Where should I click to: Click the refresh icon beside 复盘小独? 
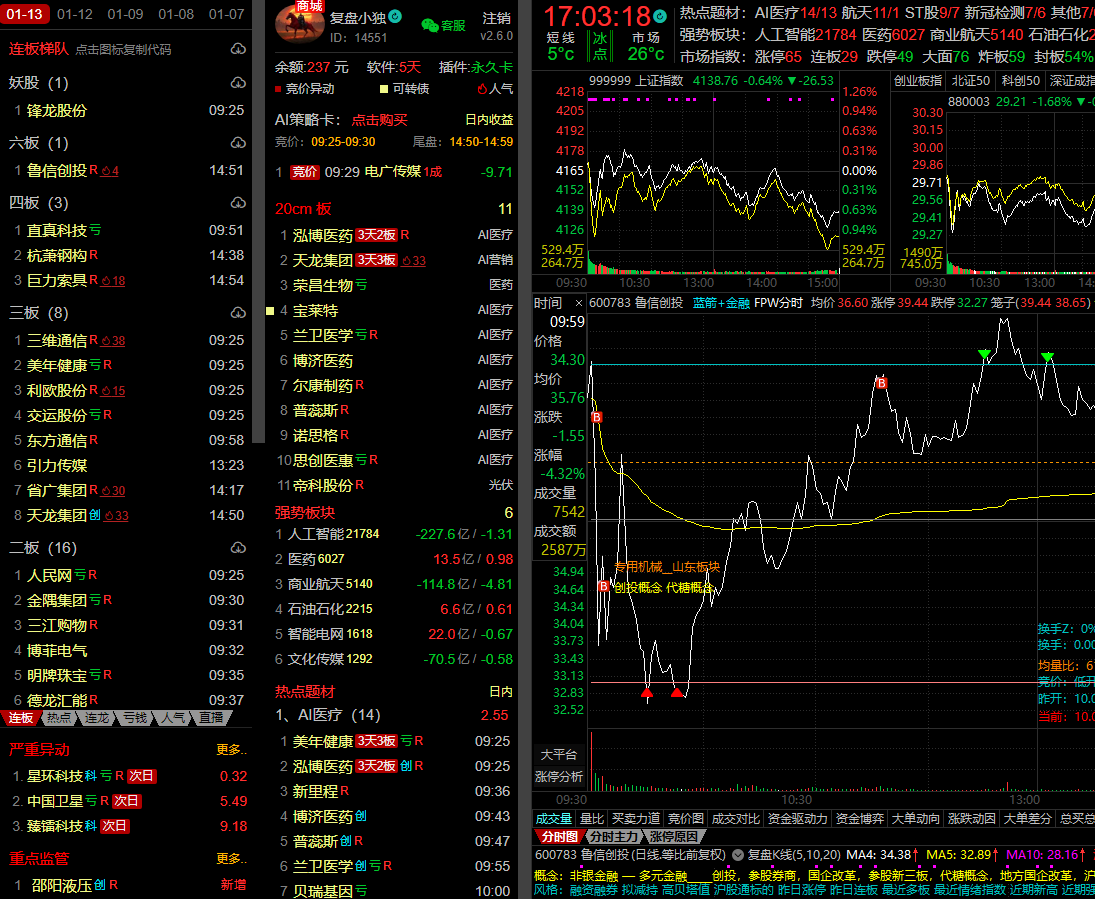[395, 16]
